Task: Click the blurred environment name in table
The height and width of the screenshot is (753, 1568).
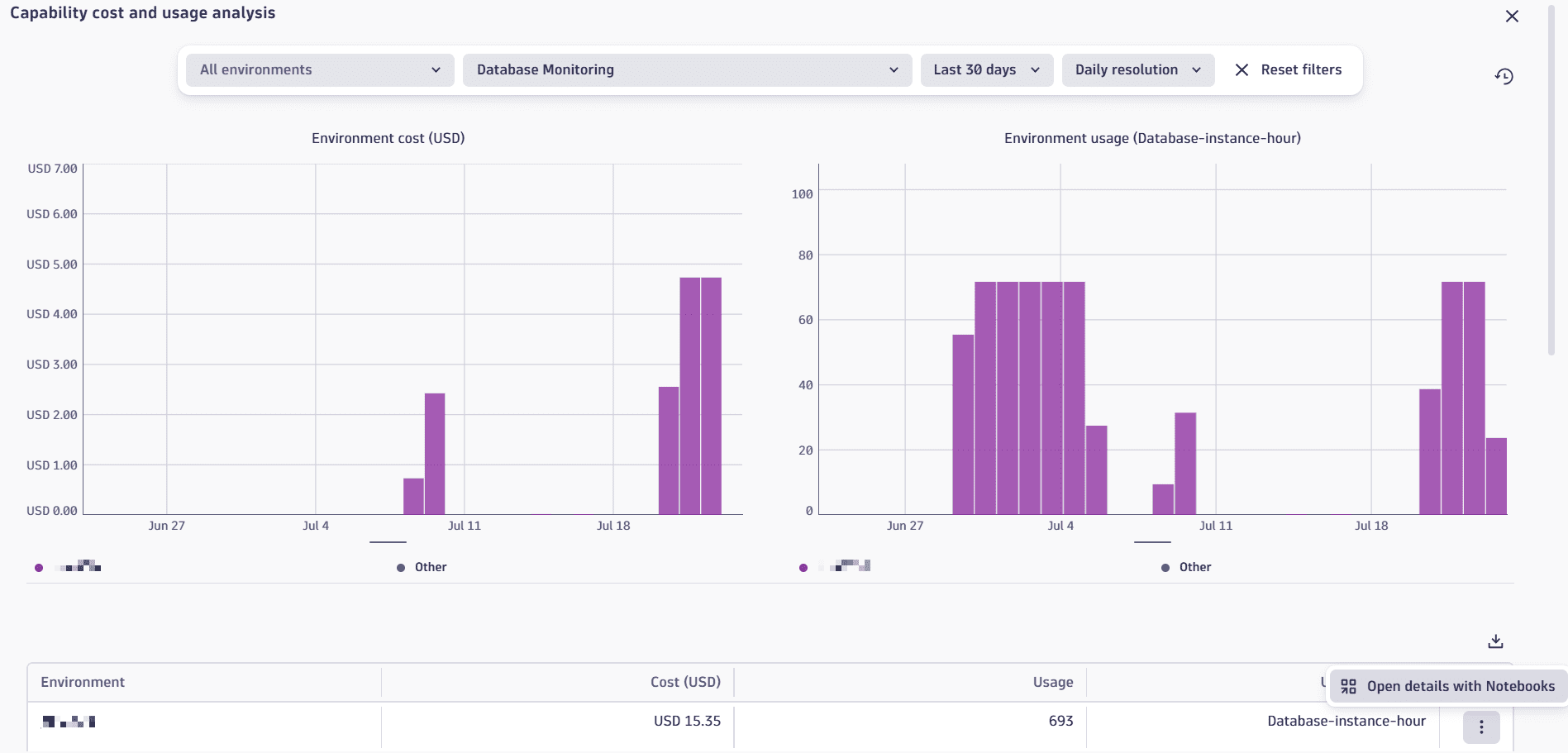Action: tap(69, 722)
